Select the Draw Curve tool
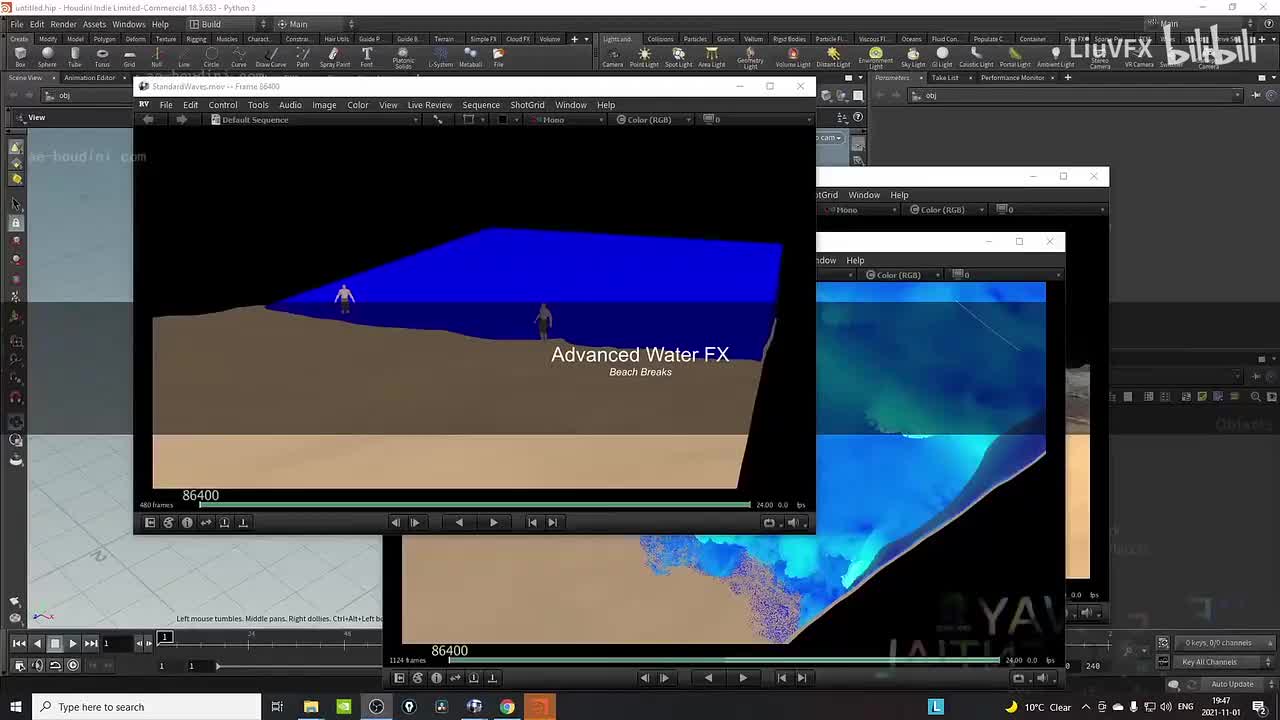 click(x=270, y=57)
